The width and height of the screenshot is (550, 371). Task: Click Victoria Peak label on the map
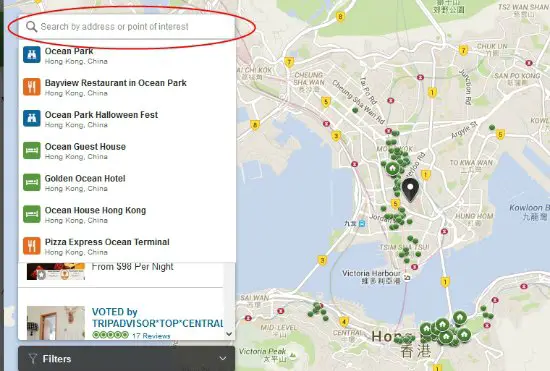pyautogui.click(x=262, y=355)
